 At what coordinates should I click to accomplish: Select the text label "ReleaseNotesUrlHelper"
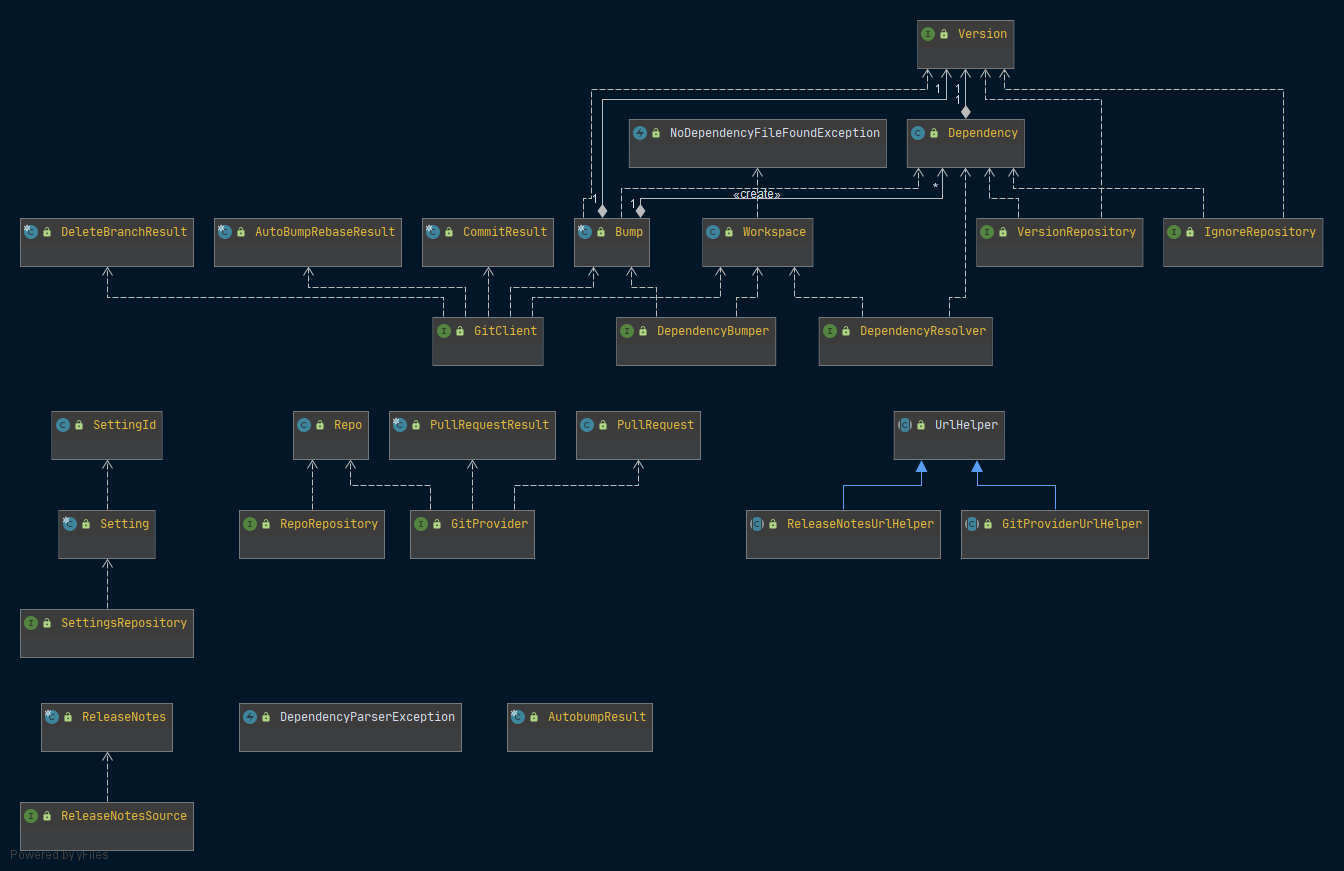860,524
